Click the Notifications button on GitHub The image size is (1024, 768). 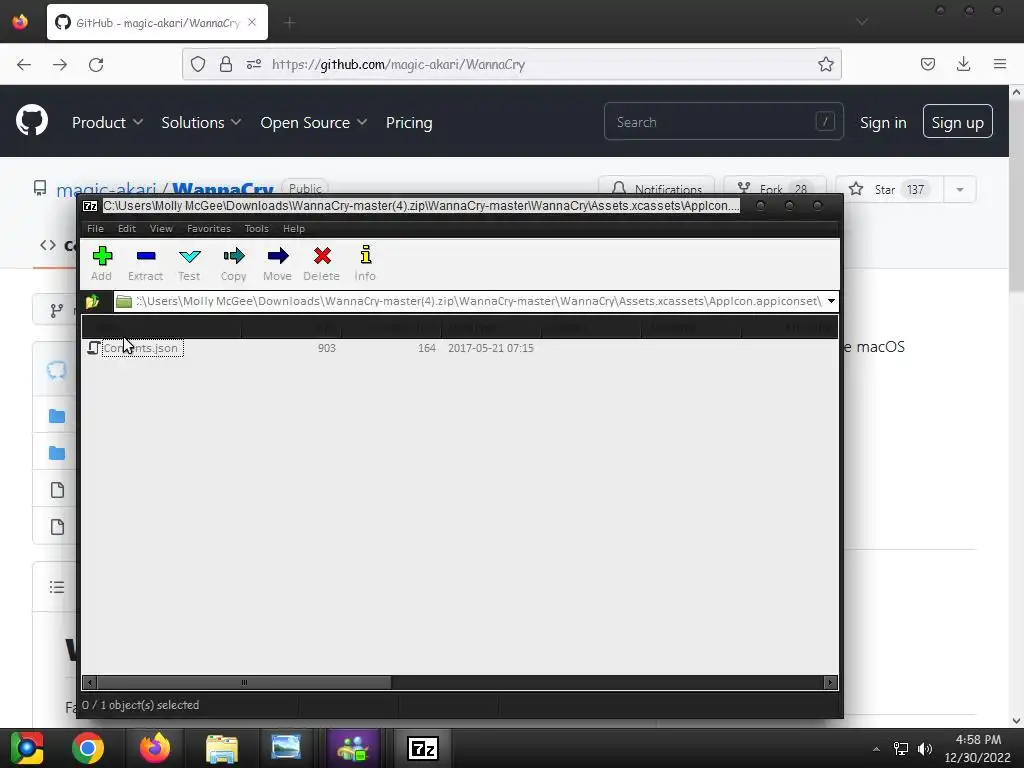656,187
